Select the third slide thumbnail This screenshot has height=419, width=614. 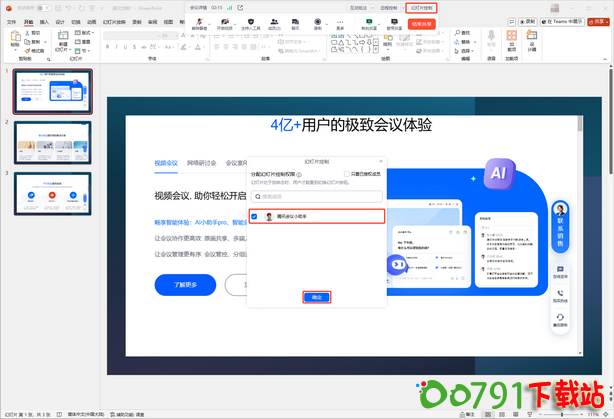tap(53, 191)
